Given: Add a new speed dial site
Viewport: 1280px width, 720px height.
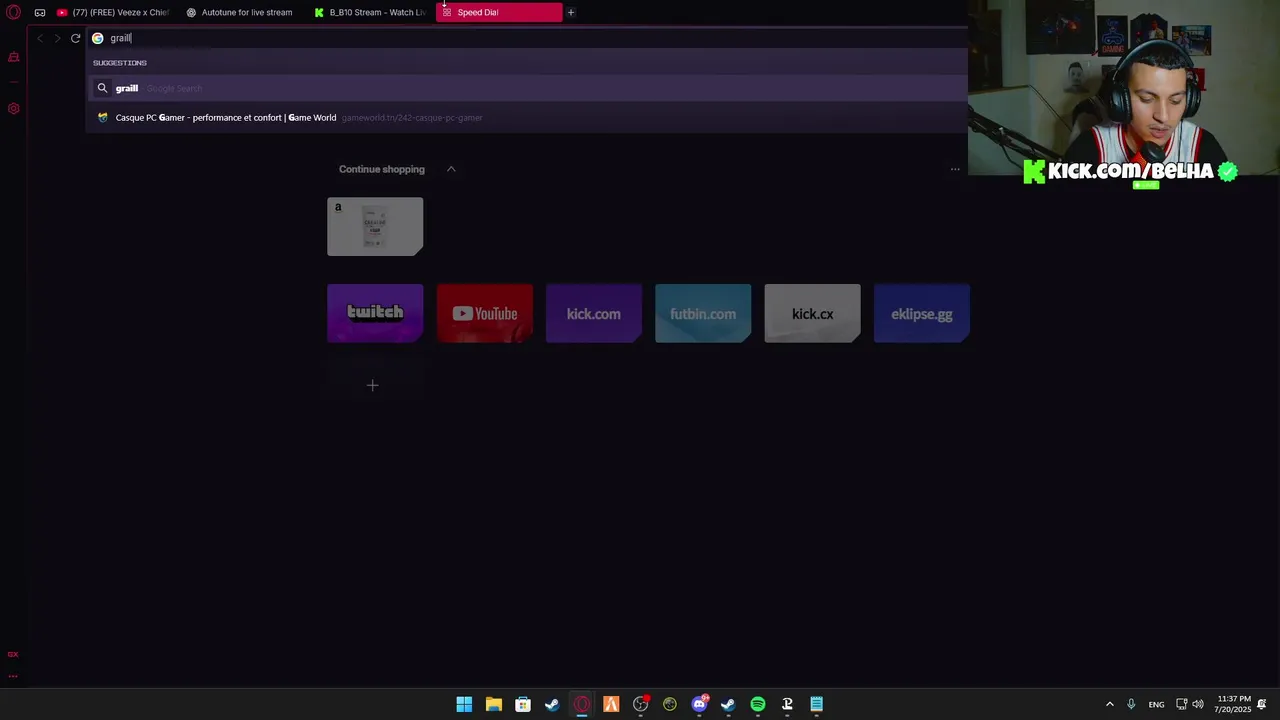Looking at the screenshot, I should 373,385.
